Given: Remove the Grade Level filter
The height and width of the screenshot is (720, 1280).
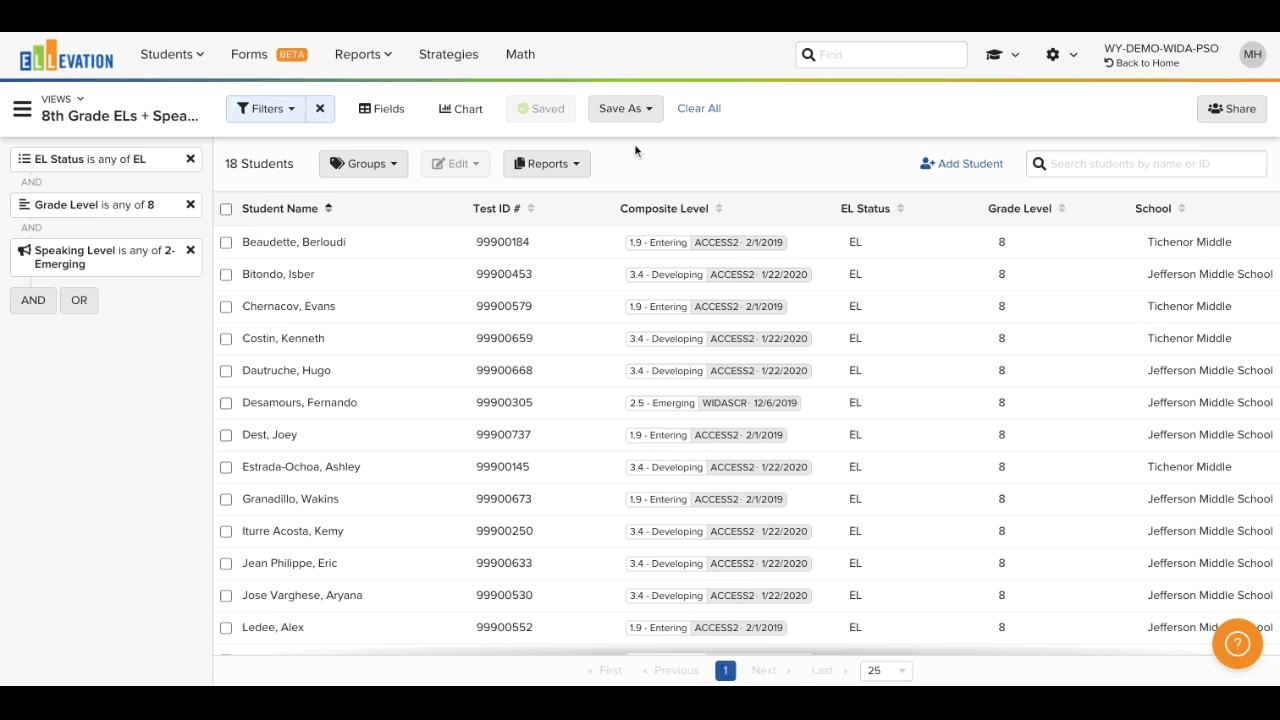Looking at the screenshot, I should tap(190, 204).
